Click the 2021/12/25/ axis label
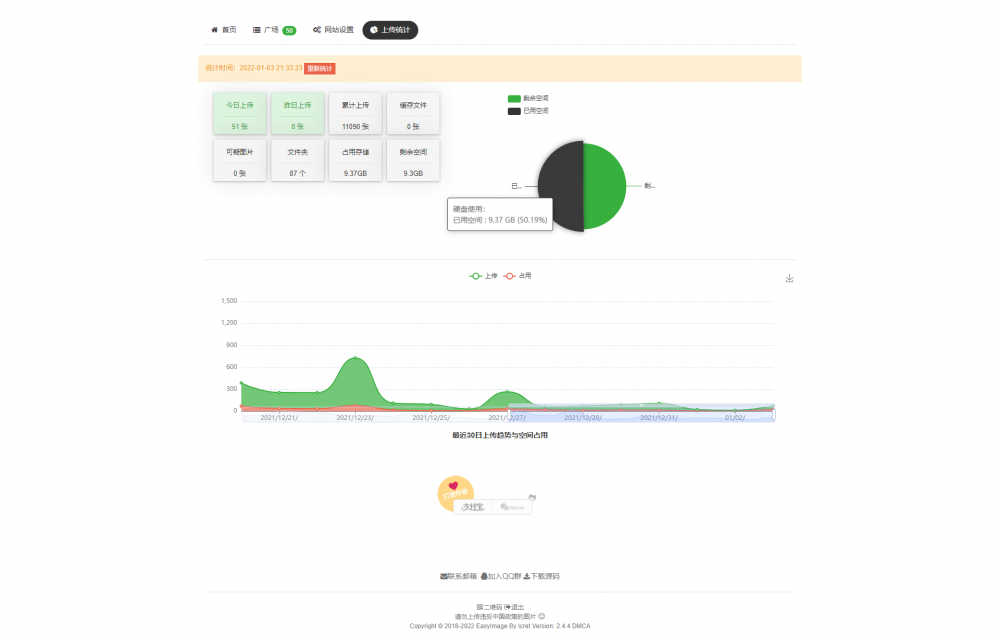 pyautogui.click(x=431, y=418)
